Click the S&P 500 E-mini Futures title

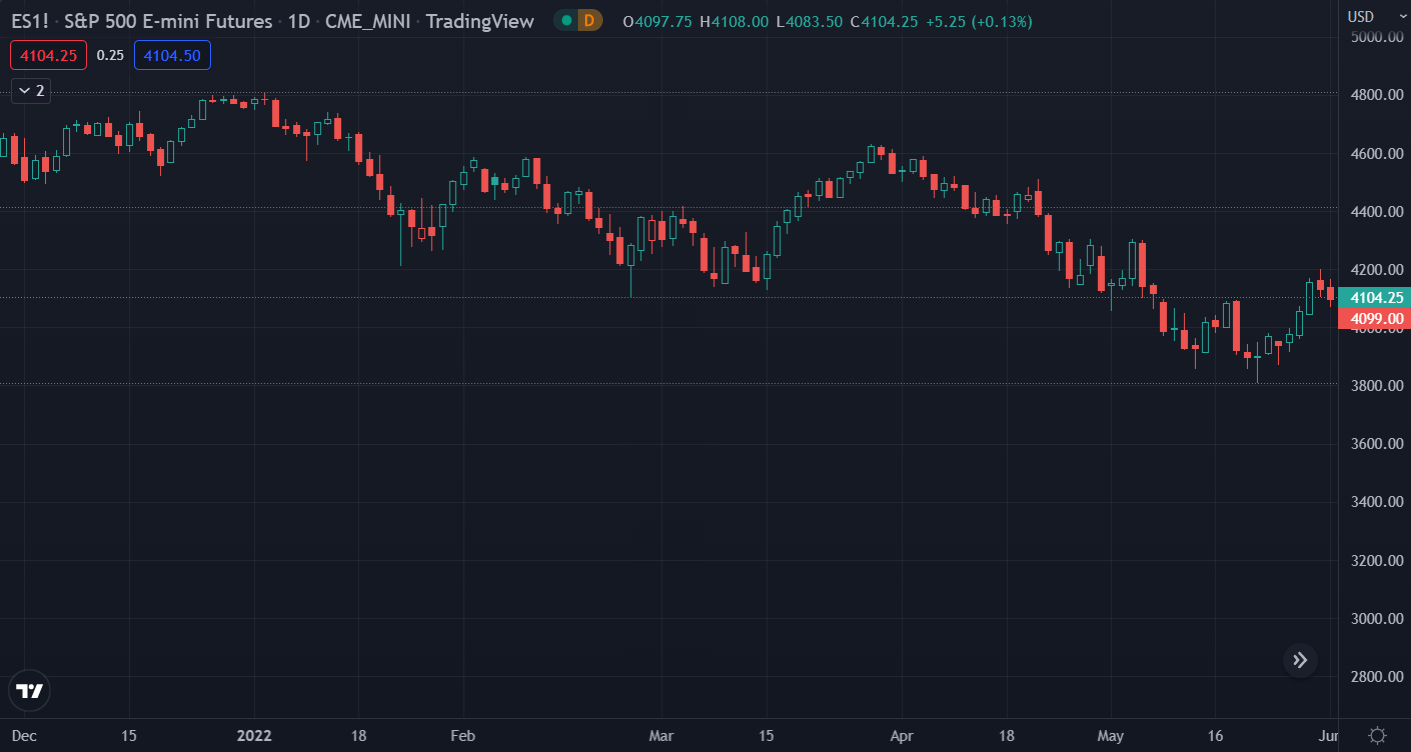tap(168, 21)
